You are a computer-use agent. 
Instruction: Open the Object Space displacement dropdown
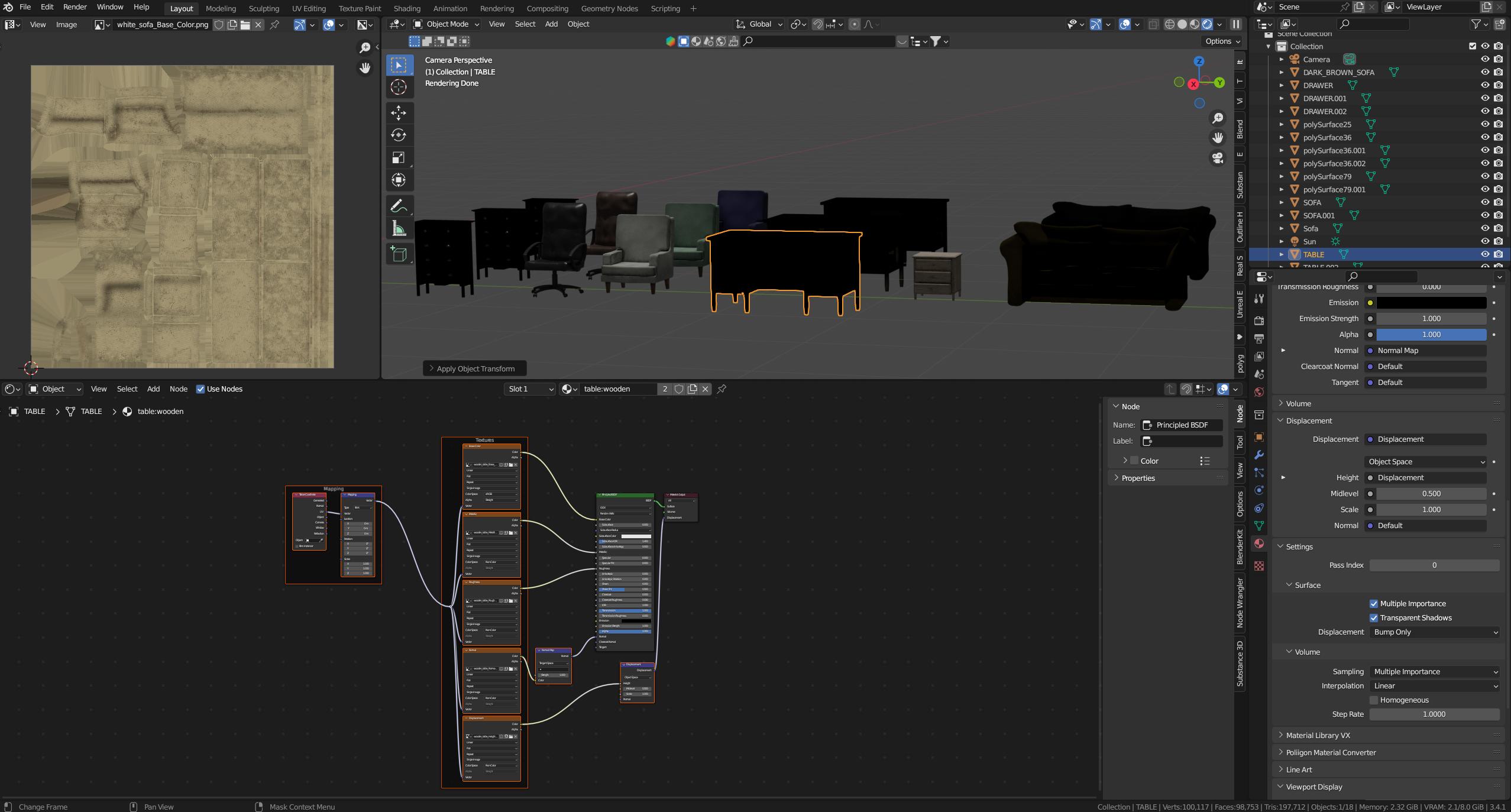[1426, 461]
